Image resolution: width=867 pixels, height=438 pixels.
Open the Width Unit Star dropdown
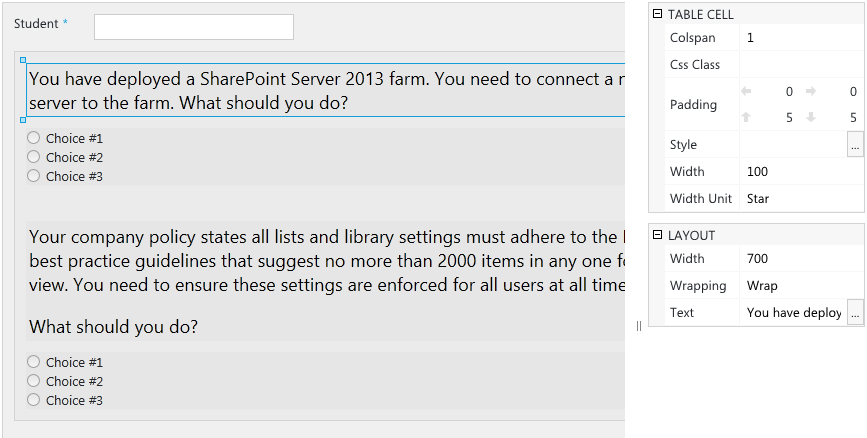coord(802,199)
